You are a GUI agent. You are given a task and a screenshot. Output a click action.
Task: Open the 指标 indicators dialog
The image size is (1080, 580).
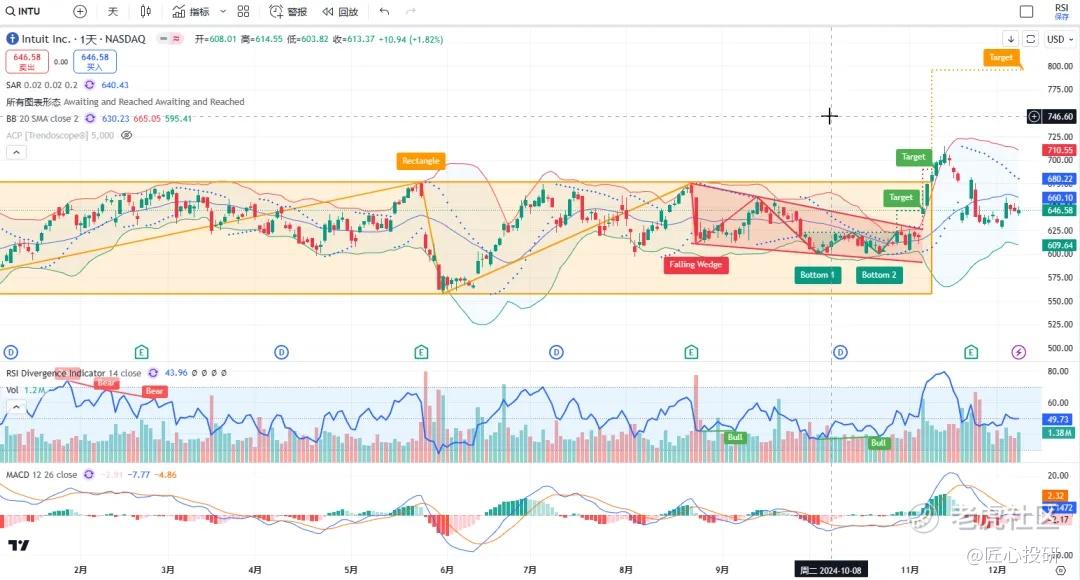point(191,11)
